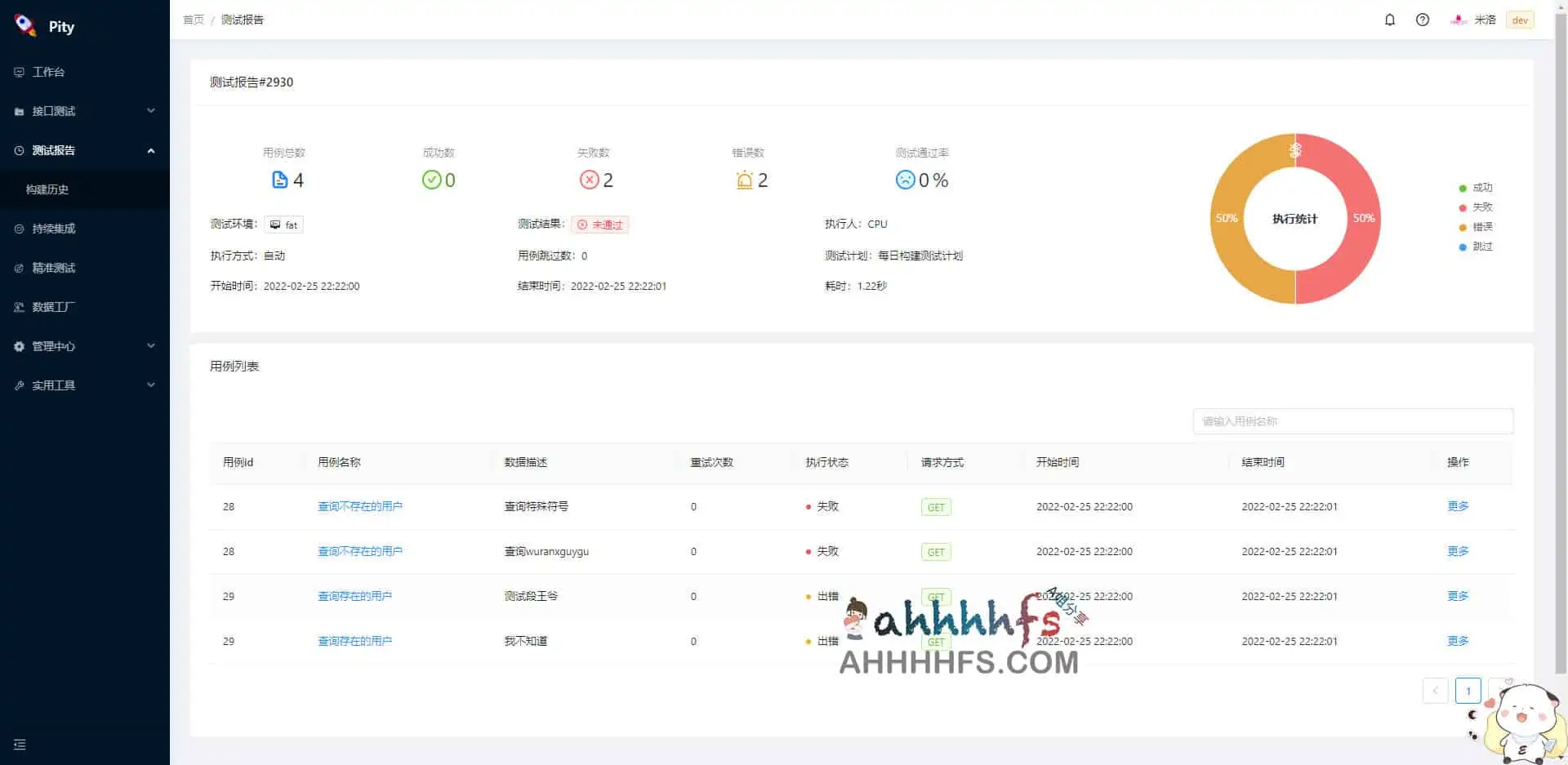Screen dimensions: 1568x765
Task: Open the 工作台 workspace icon in sidebar
Action: coord(19,72)
